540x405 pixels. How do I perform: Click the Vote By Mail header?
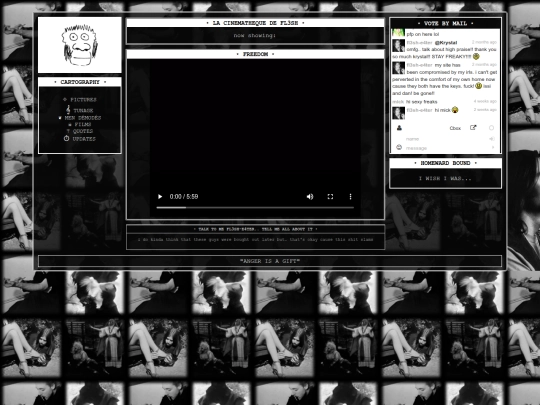tap(445, 23)
